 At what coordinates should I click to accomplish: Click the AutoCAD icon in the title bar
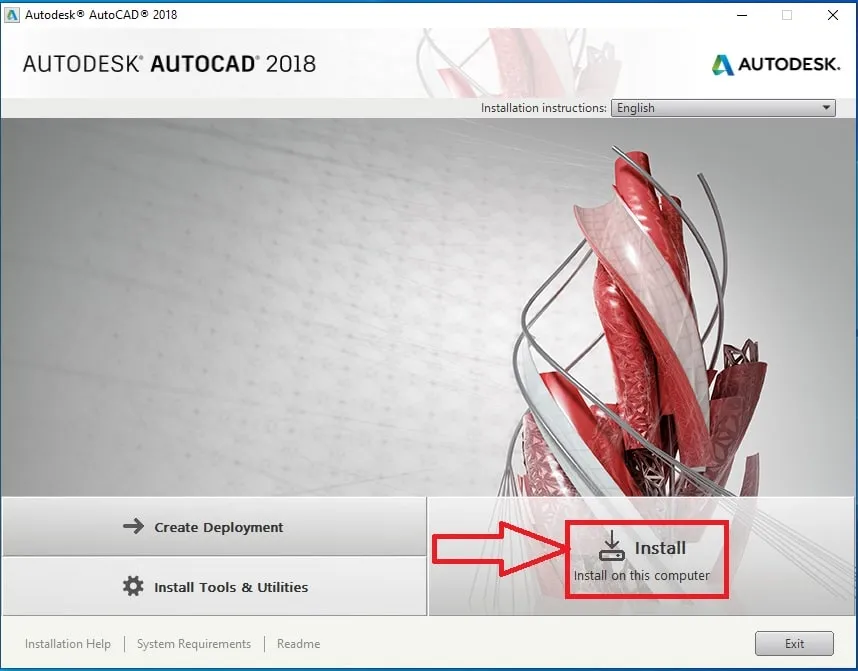tap(14, 14)
